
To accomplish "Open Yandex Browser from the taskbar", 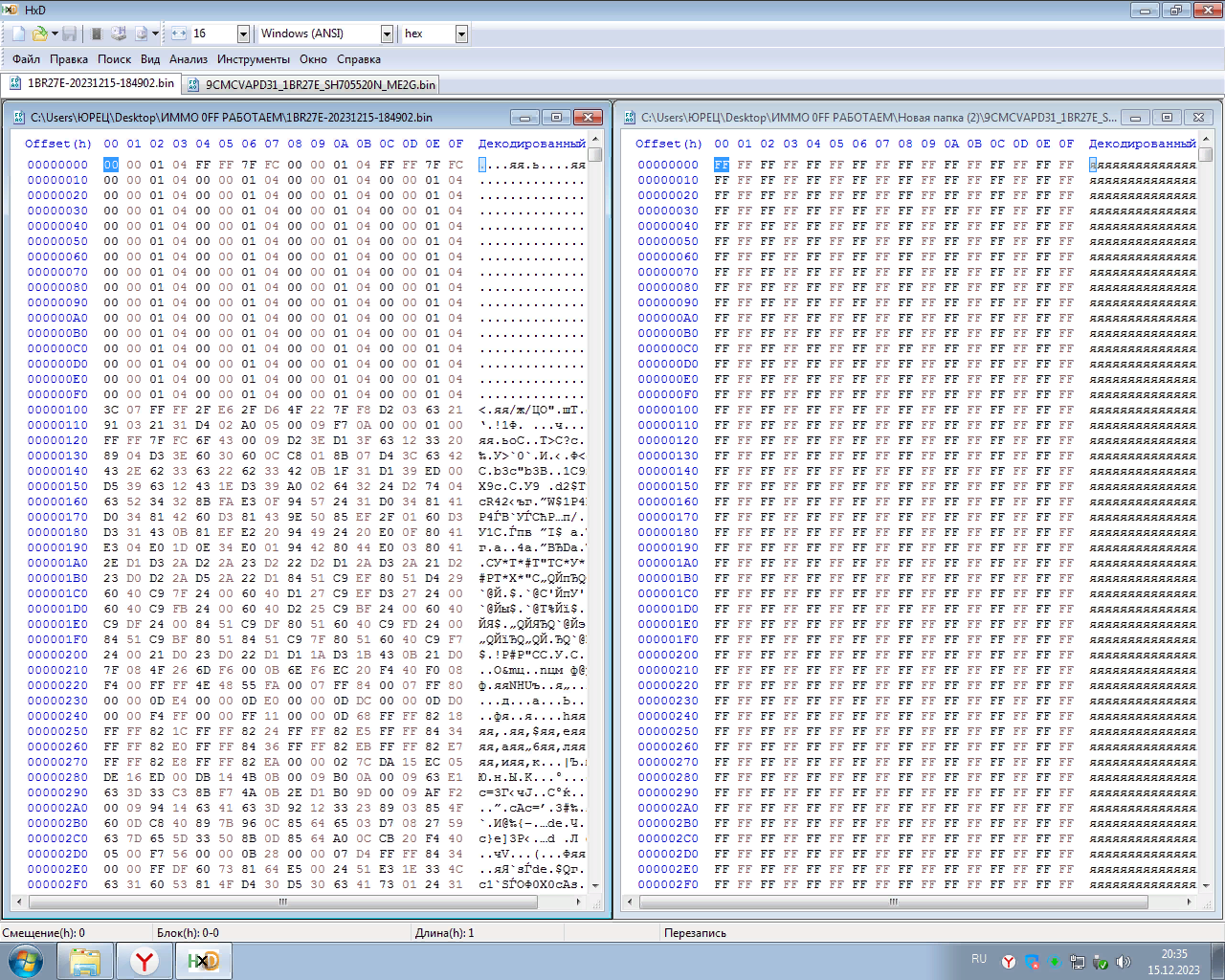I will click(x=145, y=961).
